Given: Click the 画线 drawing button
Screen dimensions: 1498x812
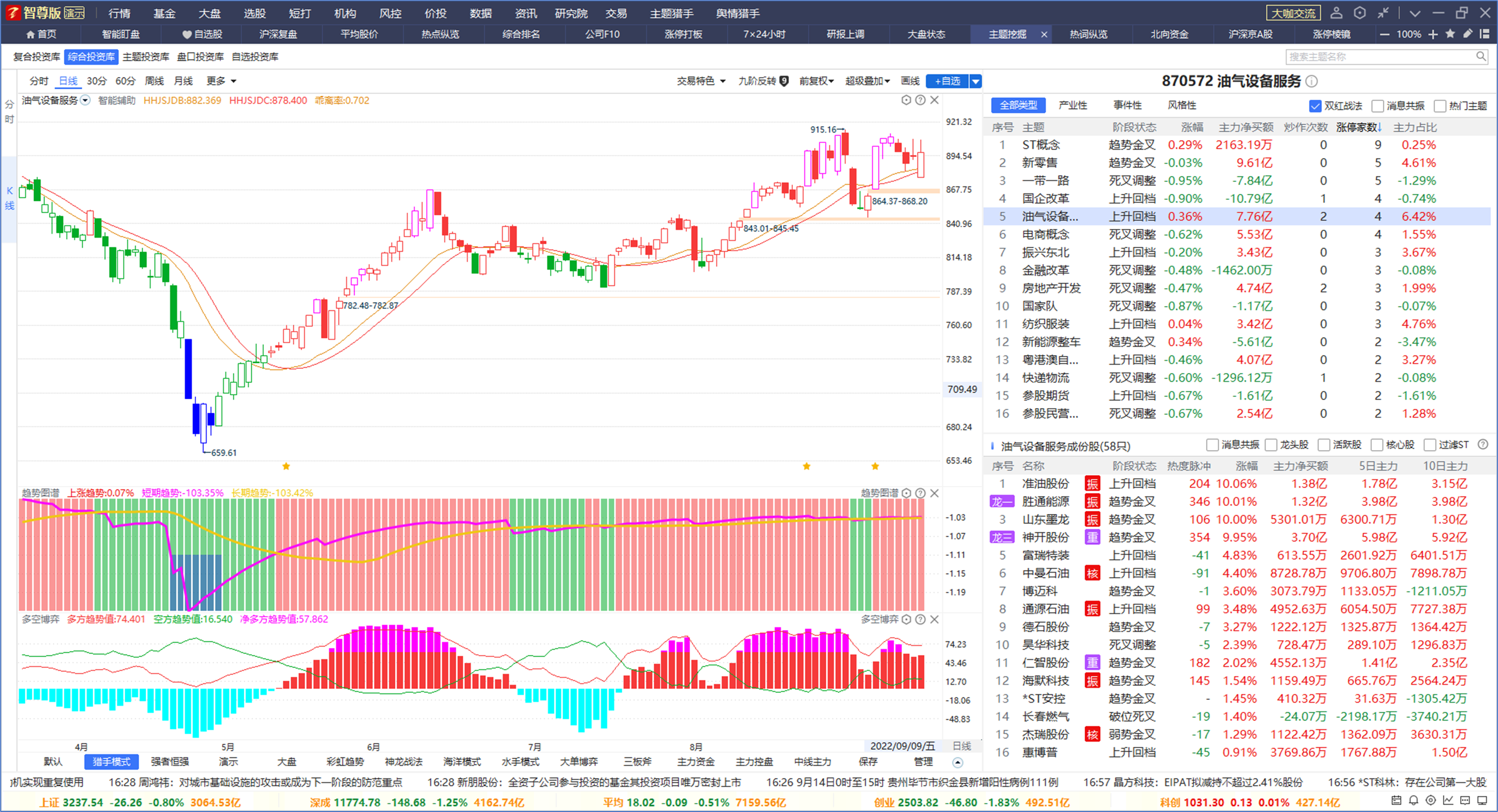Looking at the screenshot, I should coord(910,81).
